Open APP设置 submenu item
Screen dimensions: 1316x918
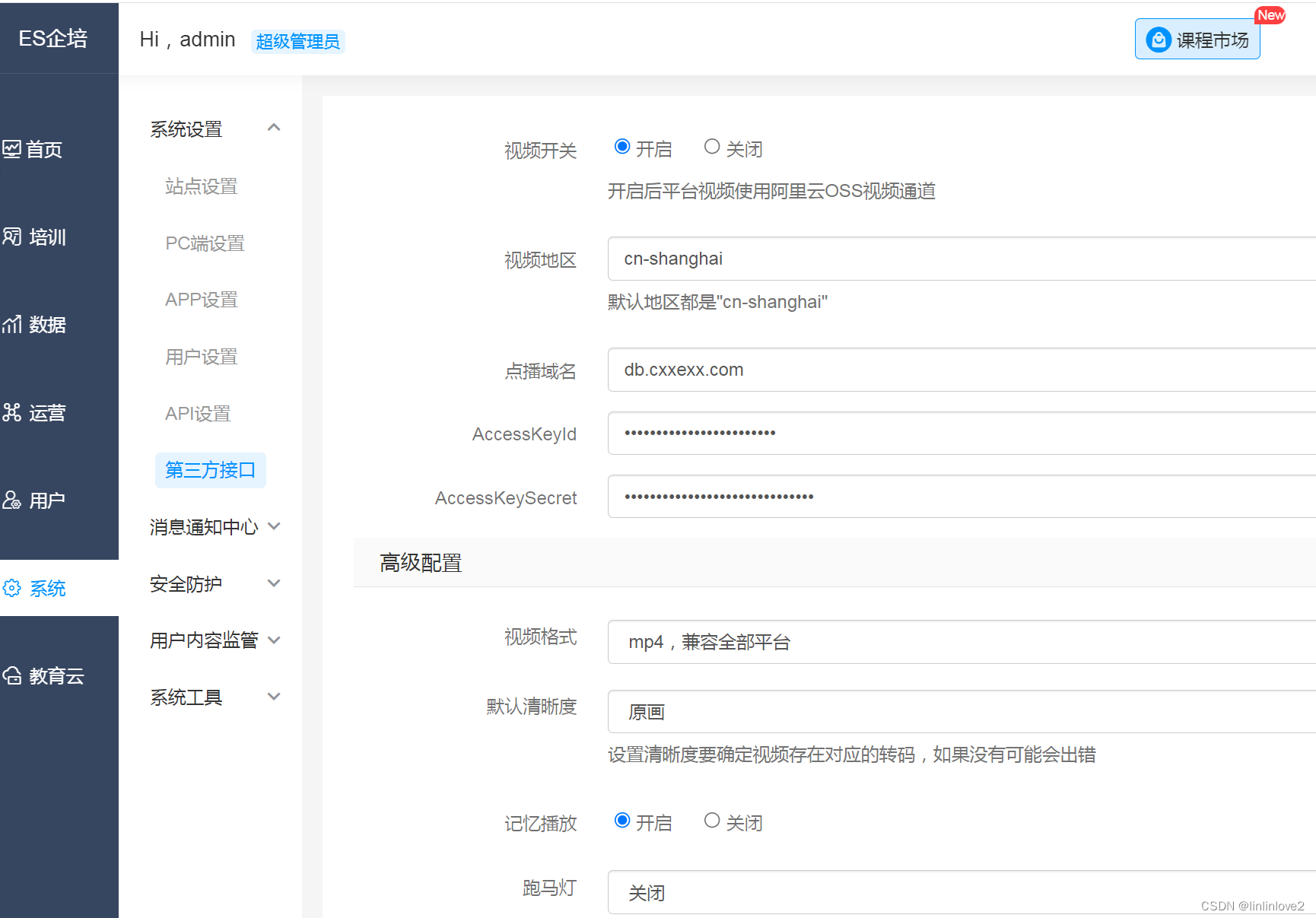point(202,300)
